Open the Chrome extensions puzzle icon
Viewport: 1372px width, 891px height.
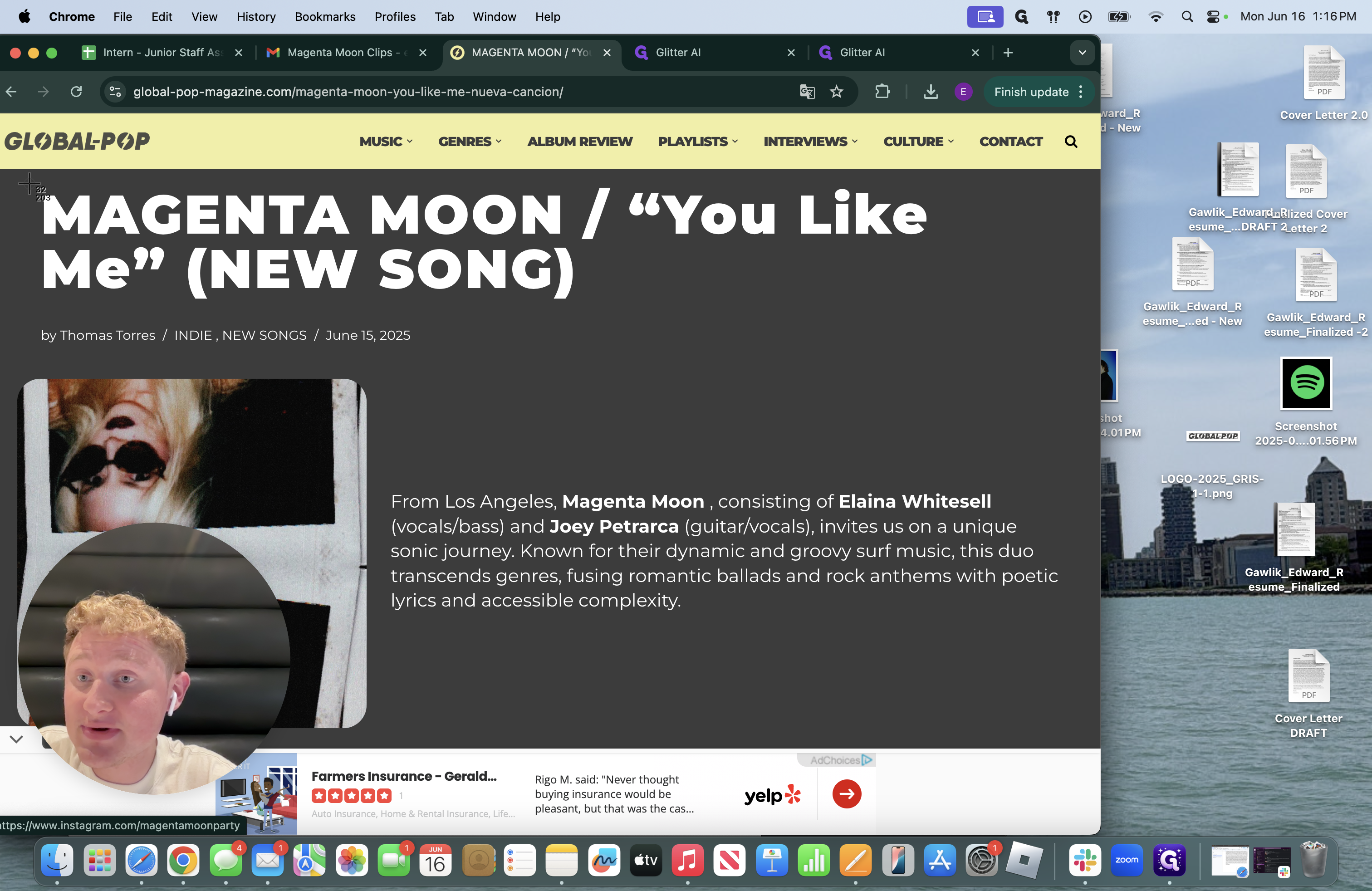point(882,92)
